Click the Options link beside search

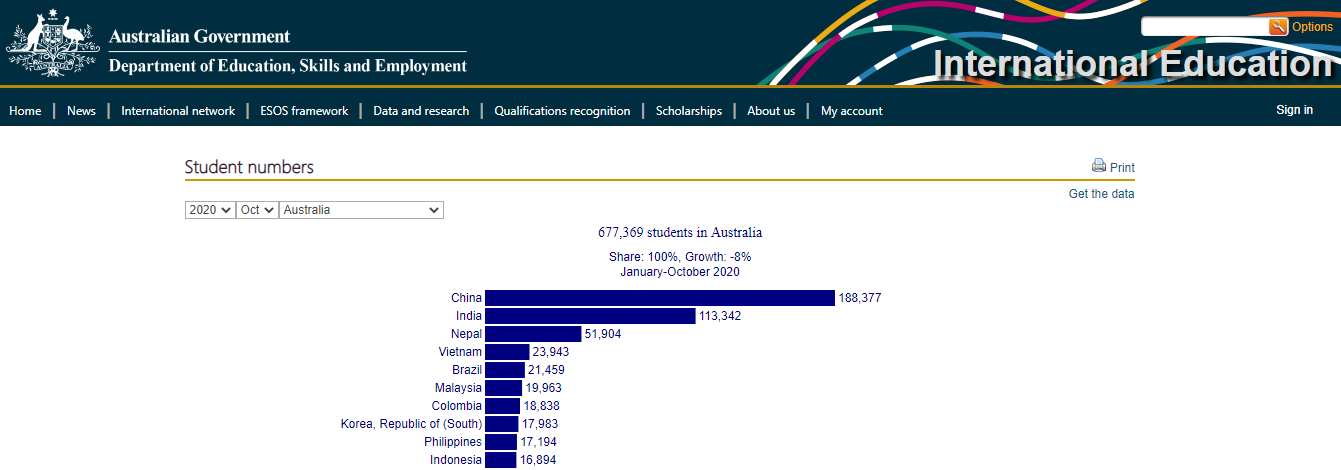[1312, 27]
